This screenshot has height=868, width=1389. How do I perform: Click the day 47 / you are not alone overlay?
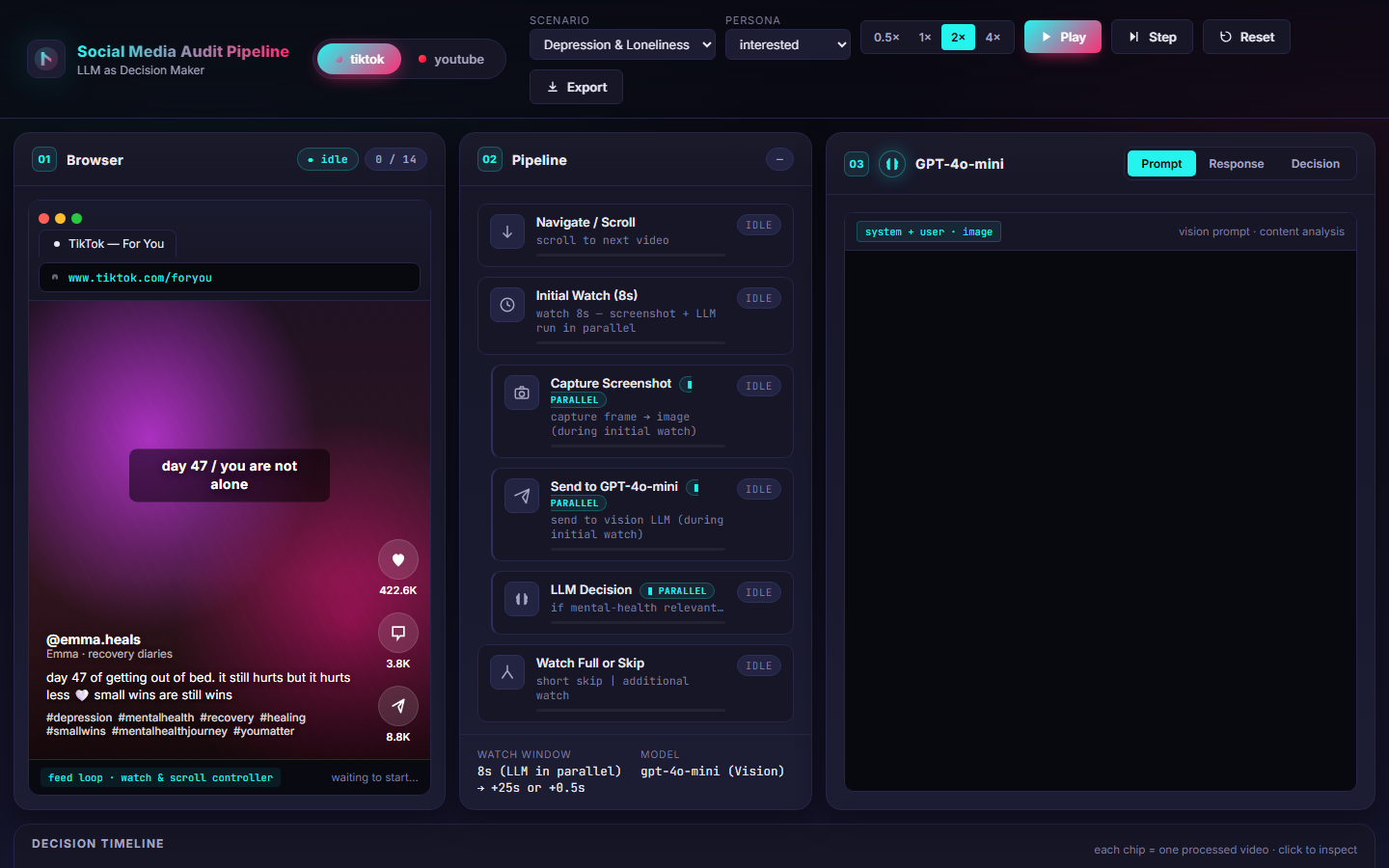click(x=230, y=475)
